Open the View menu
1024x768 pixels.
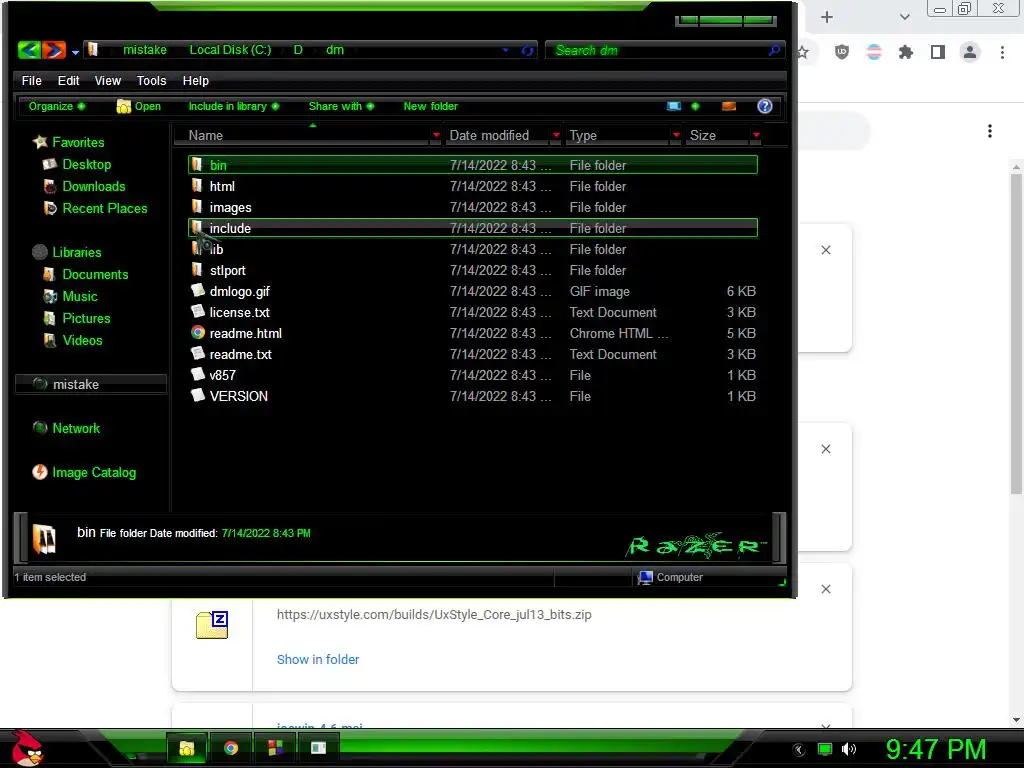108,80
